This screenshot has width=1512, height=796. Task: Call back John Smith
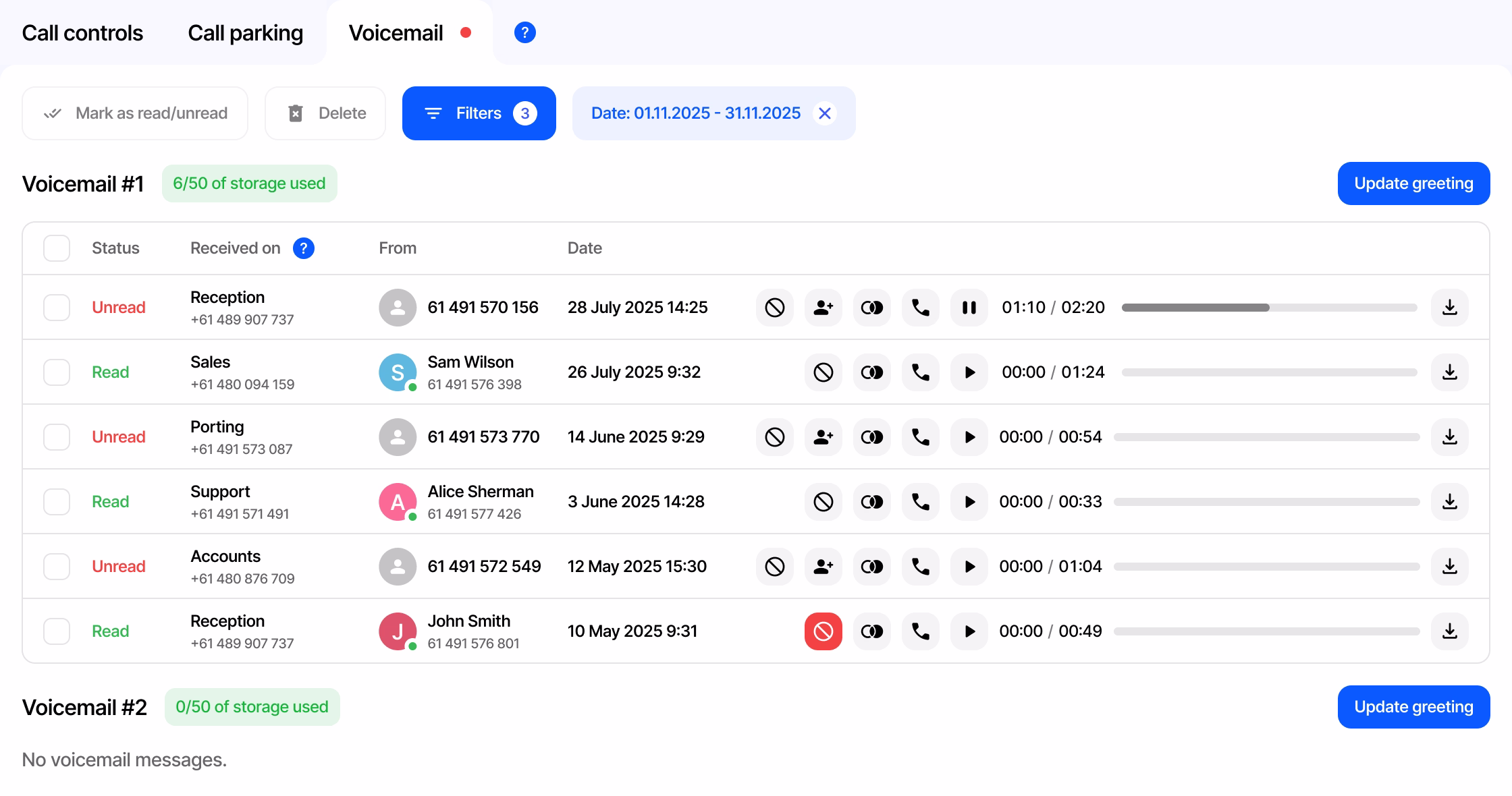(x=921, y=631)
